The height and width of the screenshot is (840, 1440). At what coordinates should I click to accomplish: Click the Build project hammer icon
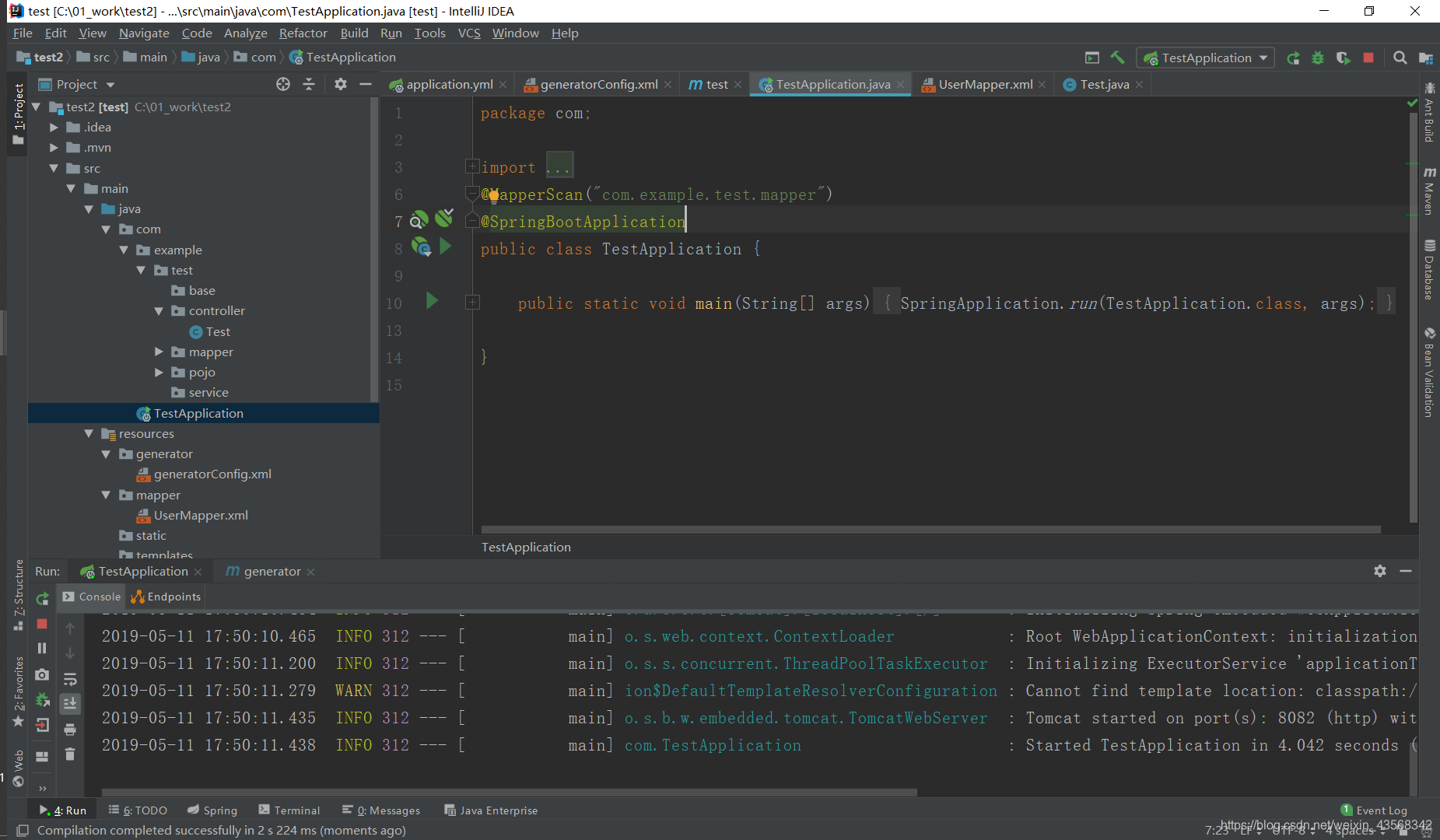1117,58
